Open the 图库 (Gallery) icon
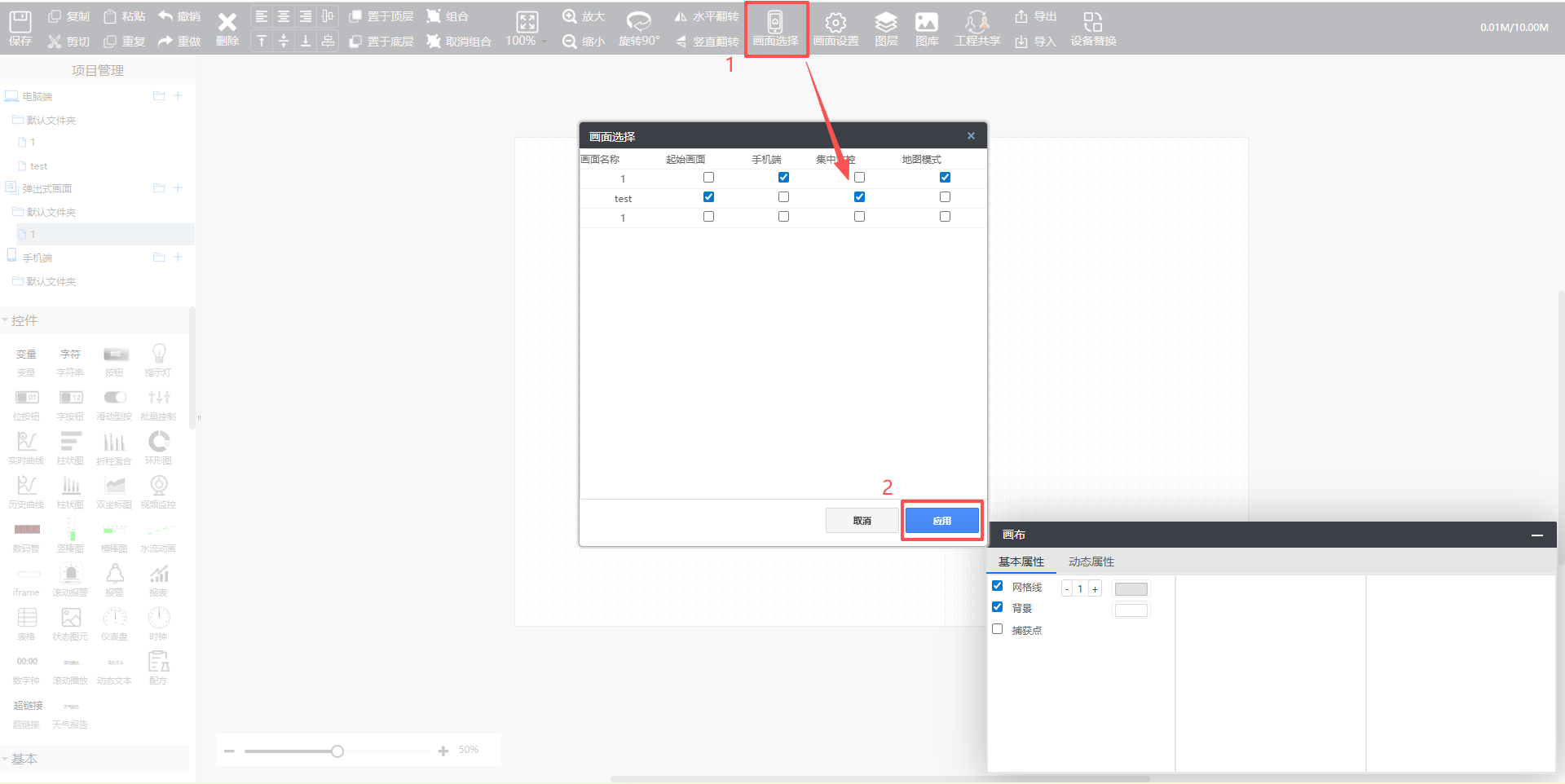Screen dimensions: 1565x784 pos(927,28)
